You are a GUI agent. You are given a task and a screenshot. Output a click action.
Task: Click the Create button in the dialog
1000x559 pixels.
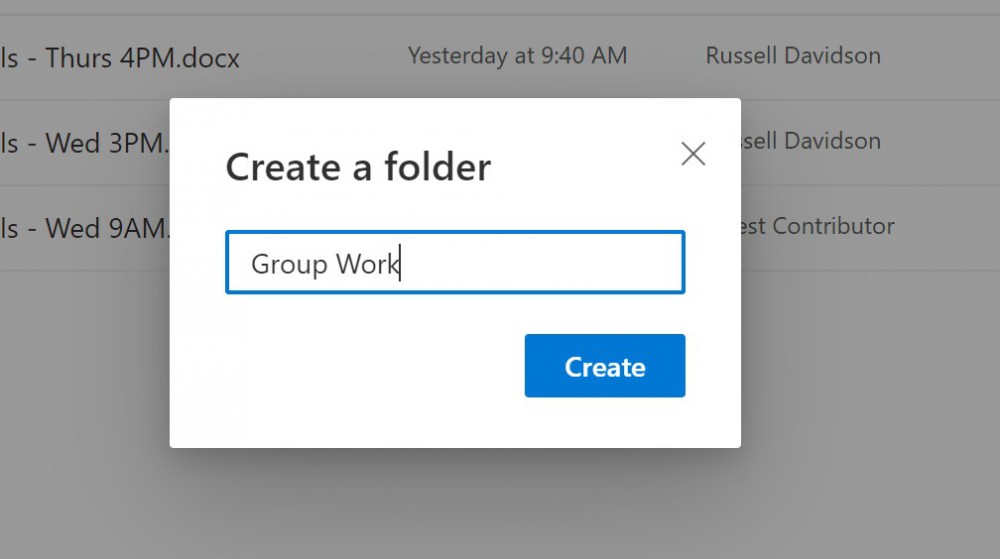(605, 365)
